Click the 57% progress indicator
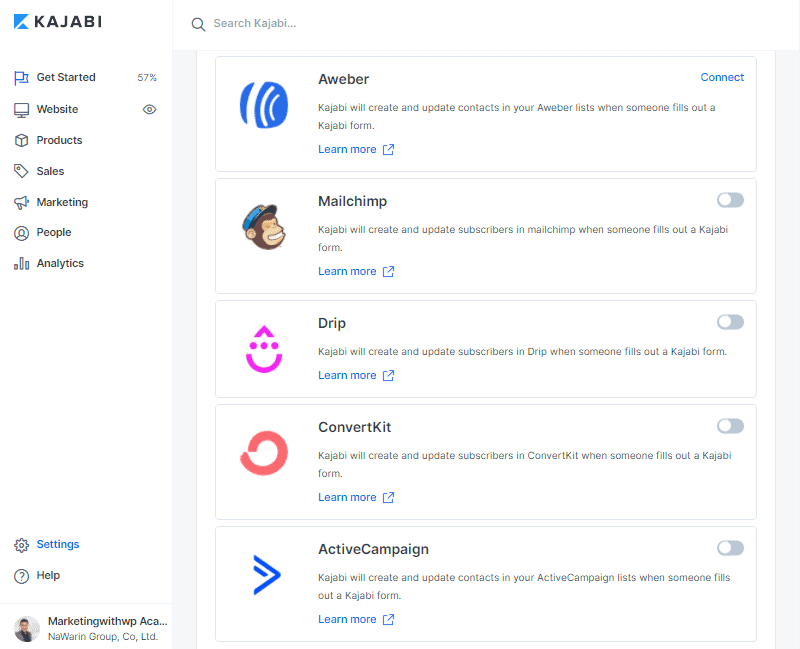The width and height of the screenshot is (800, 649). pos(147,78)
